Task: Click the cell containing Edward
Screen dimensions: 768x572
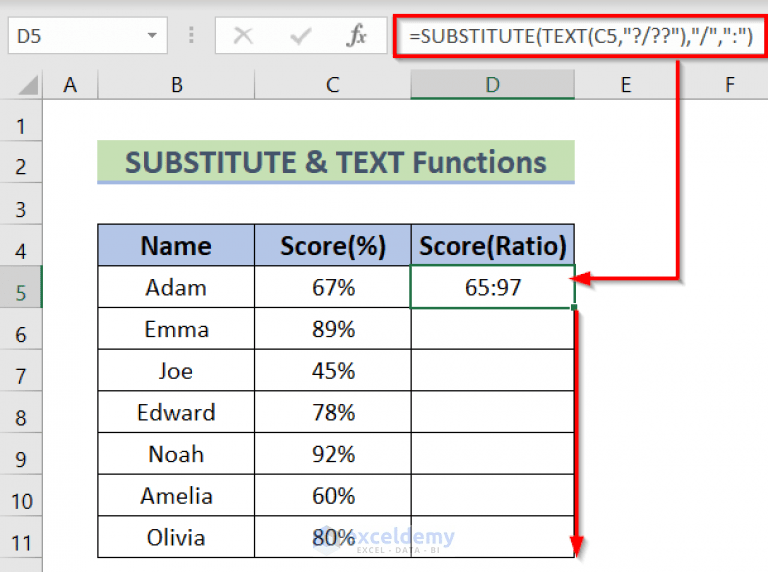Action: pyautogui.click(x=176, y=412)
